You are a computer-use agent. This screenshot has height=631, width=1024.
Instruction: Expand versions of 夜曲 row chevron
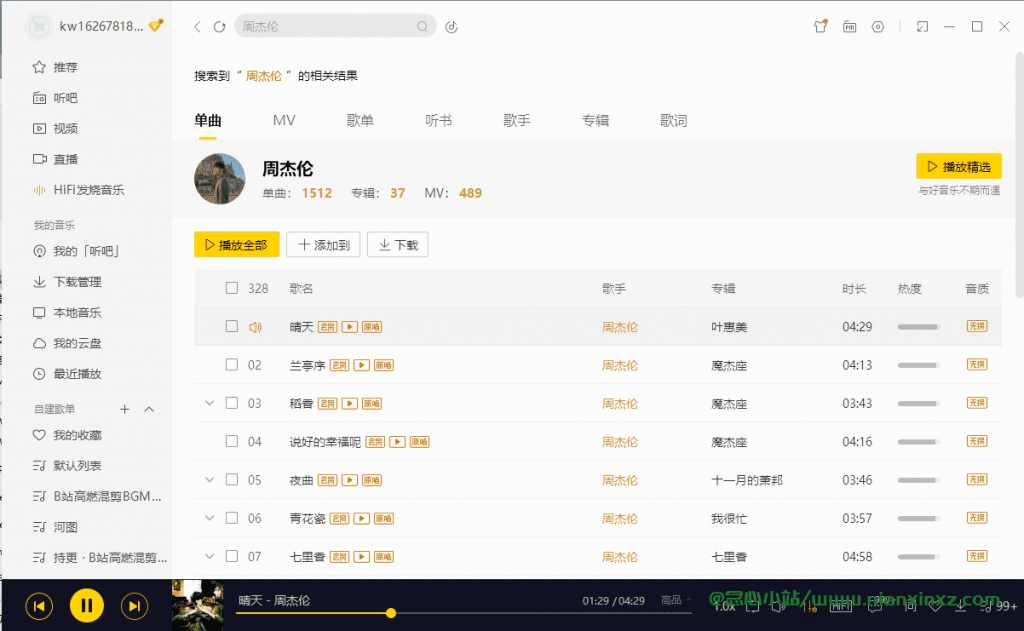(x=210, y=479)
